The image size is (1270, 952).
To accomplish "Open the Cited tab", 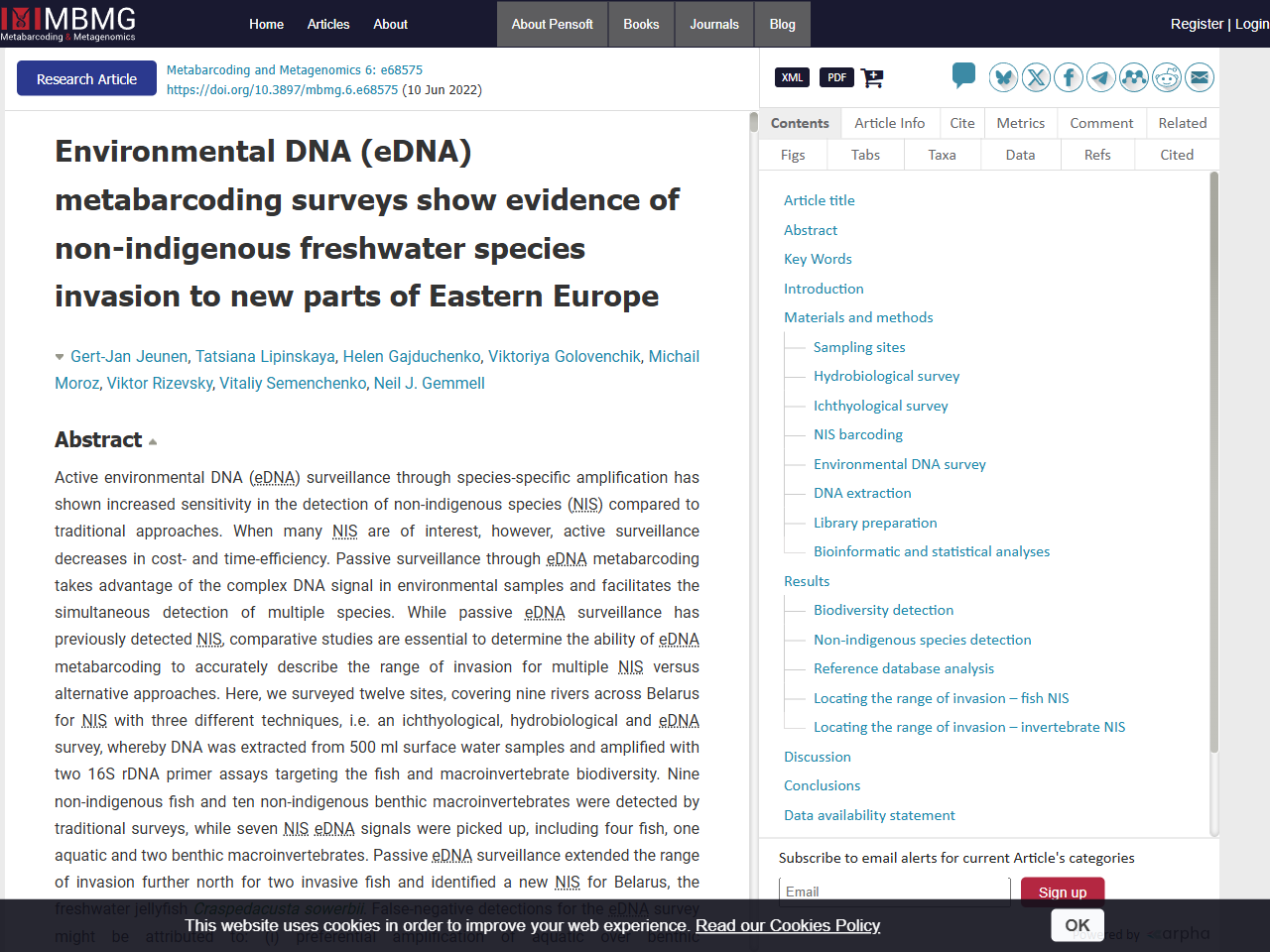I will (x=1177, y=155).
